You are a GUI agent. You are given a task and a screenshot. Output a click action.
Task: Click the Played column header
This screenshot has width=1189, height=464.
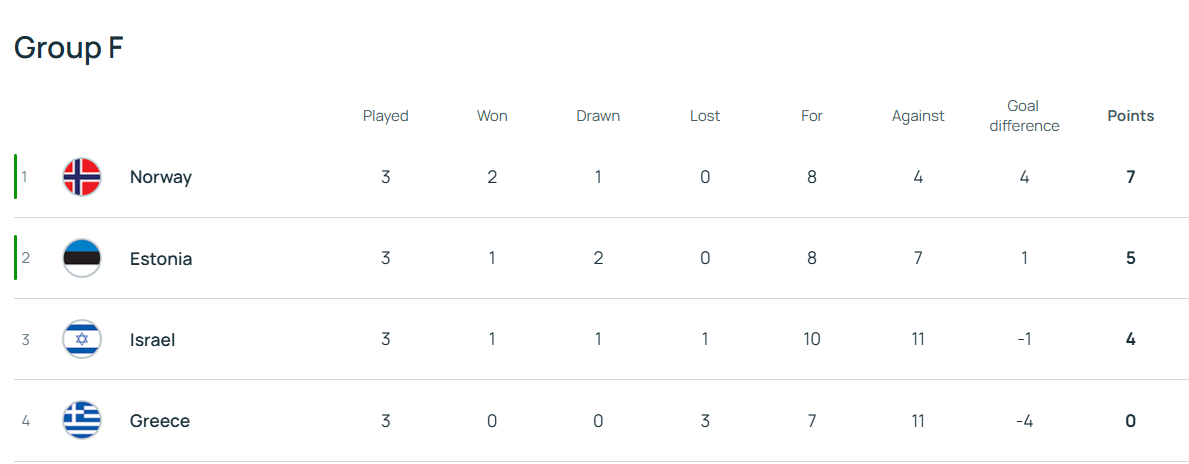(x=385, y=116)
